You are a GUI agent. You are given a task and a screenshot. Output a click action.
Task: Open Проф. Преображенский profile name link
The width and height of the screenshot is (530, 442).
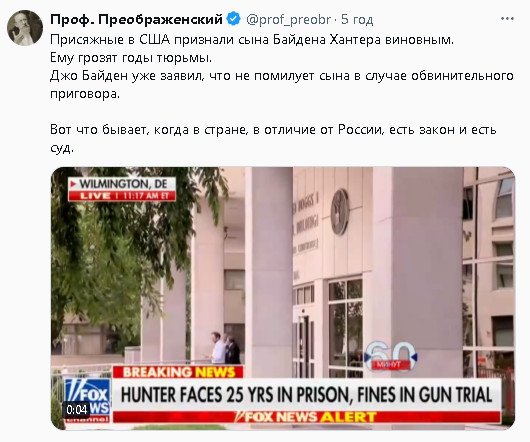coord(137,20)
